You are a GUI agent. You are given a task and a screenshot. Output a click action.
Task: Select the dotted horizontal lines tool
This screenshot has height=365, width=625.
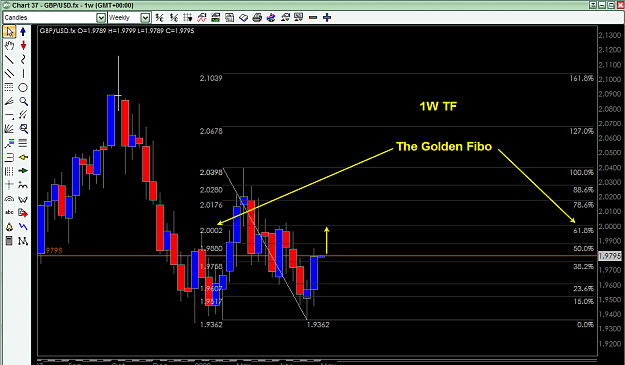click(x=9, y=88)
